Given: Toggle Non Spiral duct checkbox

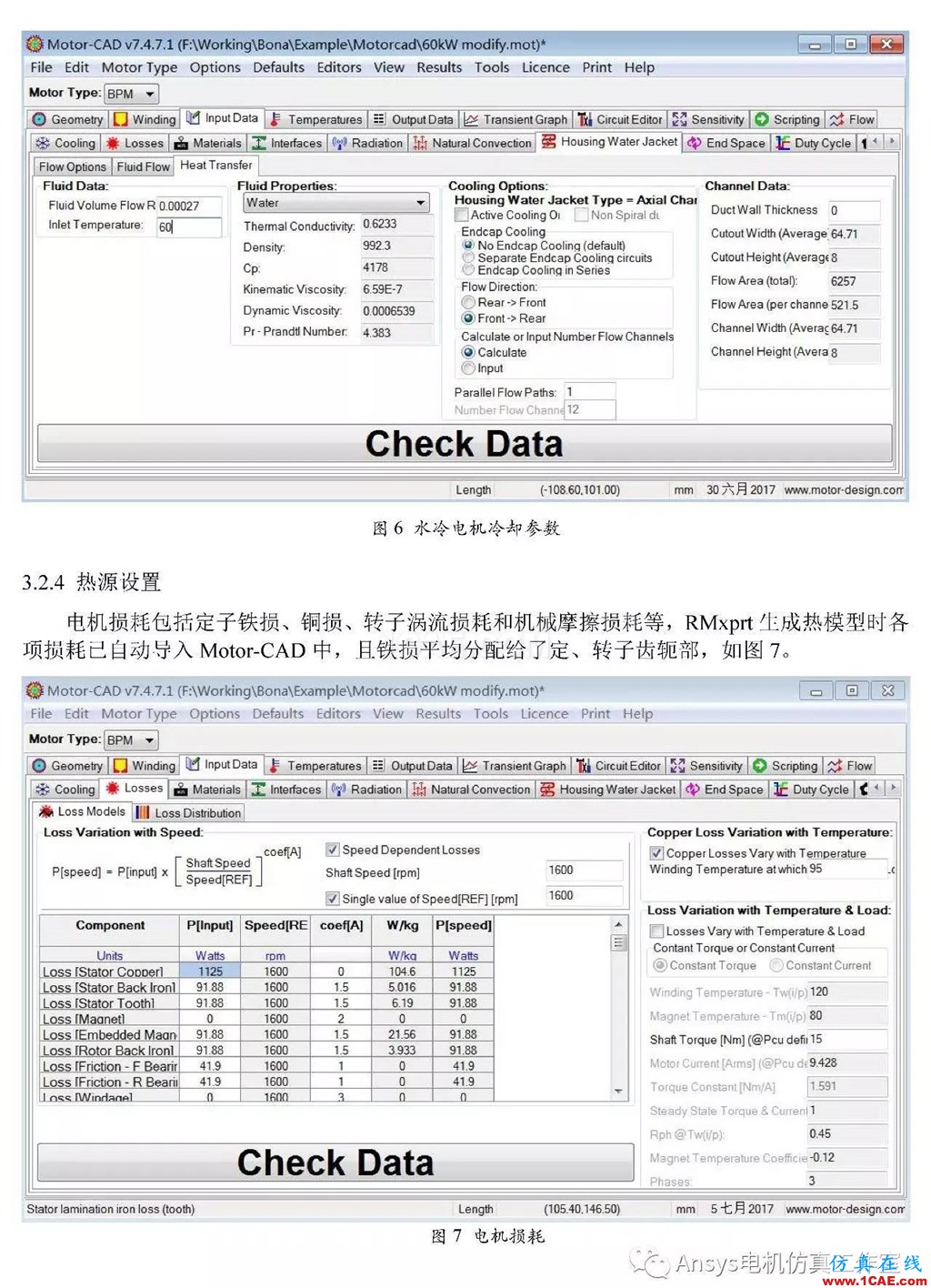Looking at the screenshot, I should click(x=582, y=215).
